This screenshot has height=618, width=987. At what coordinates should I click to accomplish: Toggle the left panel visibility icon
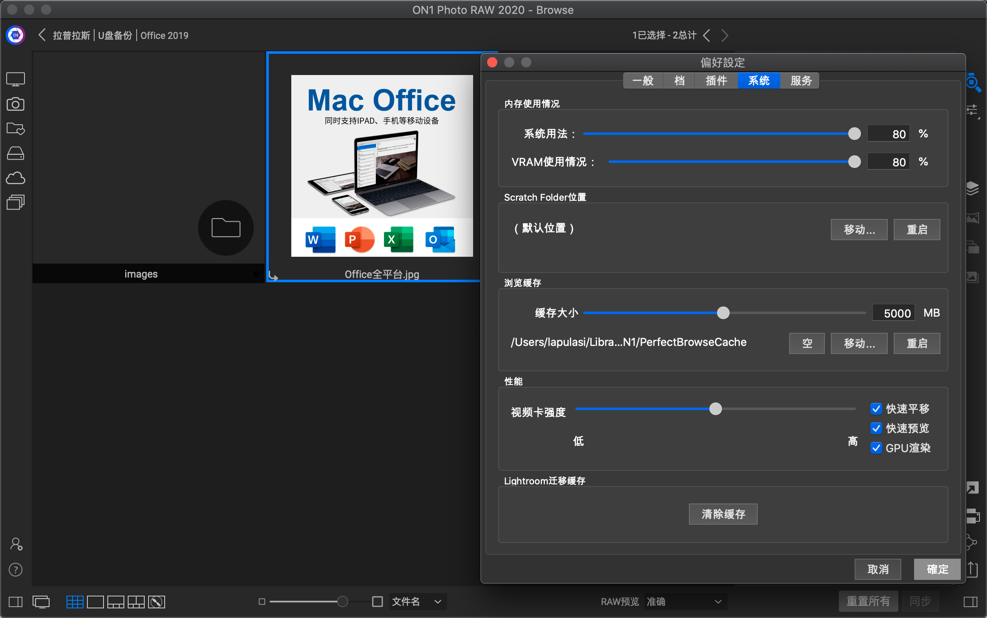[16, 602]
